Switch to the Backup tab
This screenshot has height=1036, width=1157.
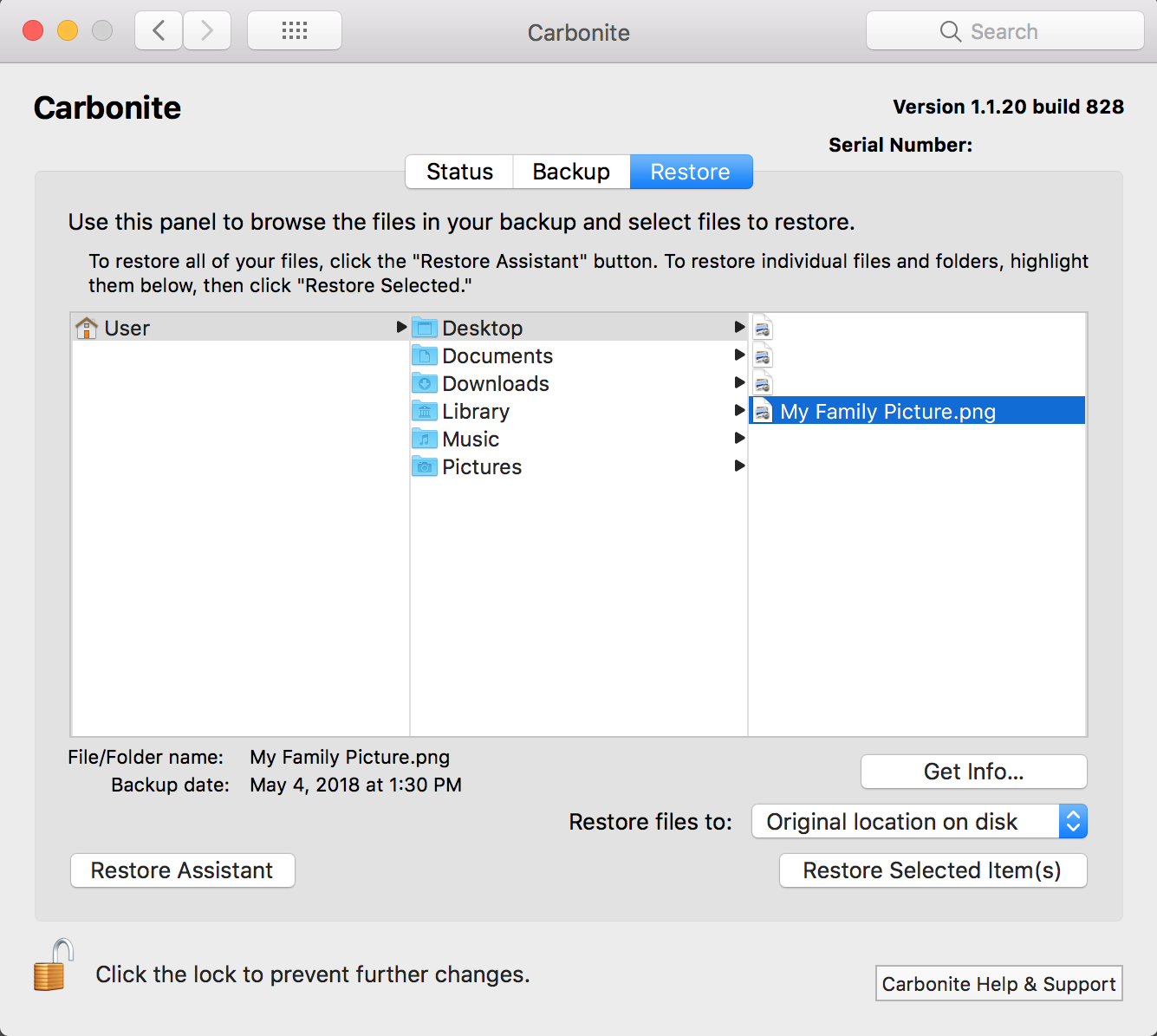(571, 172)
